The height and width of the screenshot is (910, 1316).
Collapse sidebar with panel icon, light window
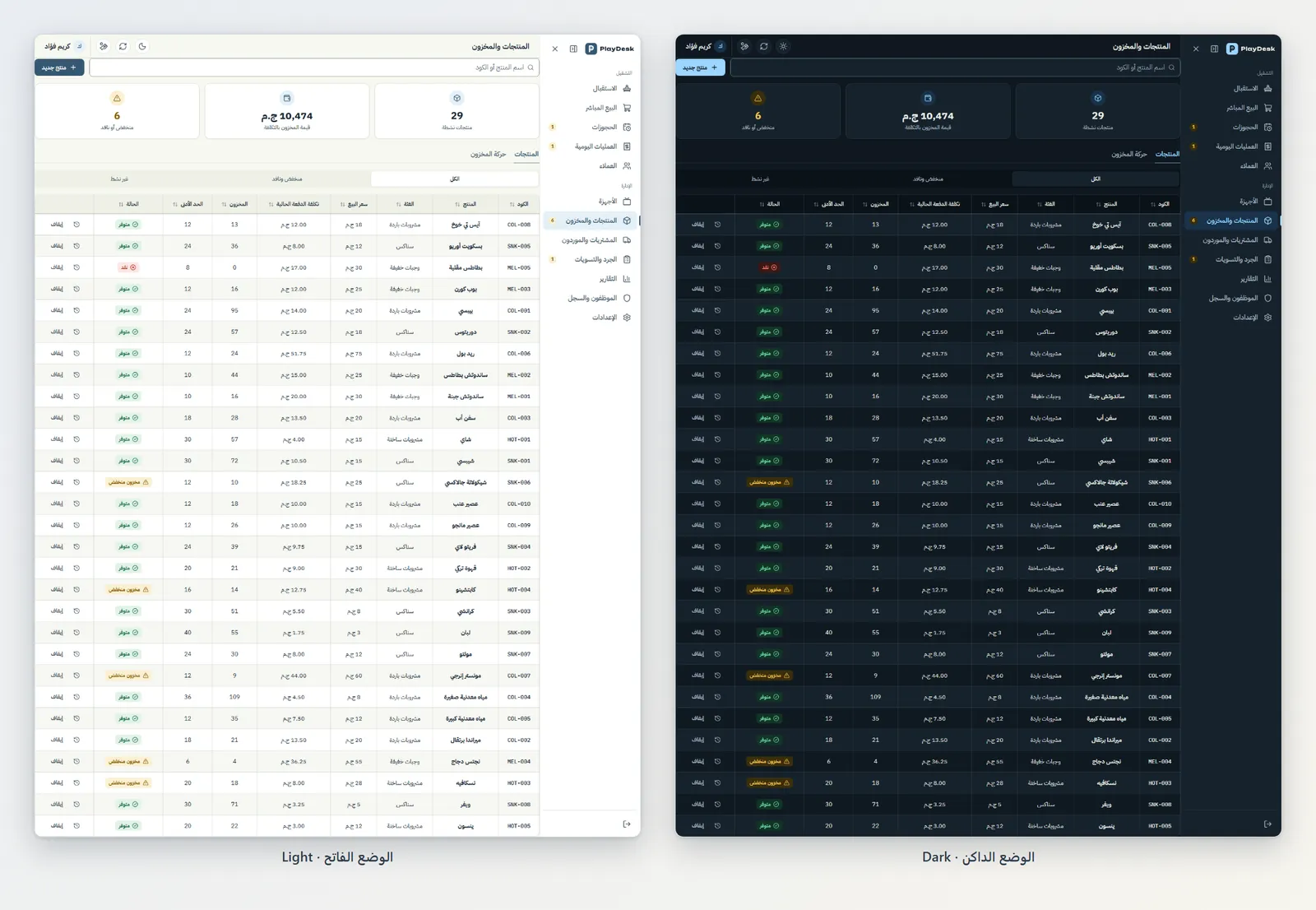tap(573, 49)
